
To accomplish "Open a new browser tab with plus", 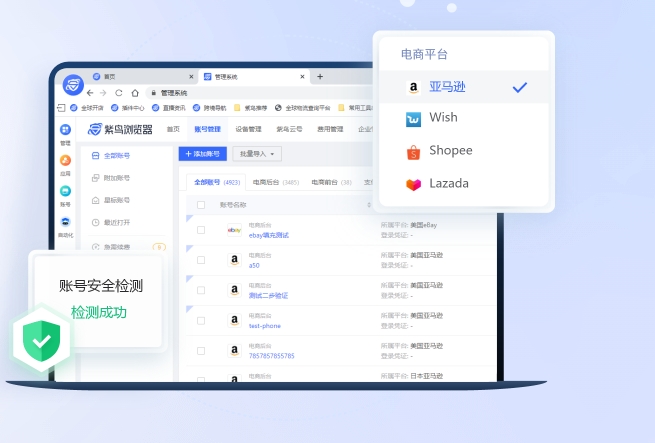I will (x=320, y=76).
